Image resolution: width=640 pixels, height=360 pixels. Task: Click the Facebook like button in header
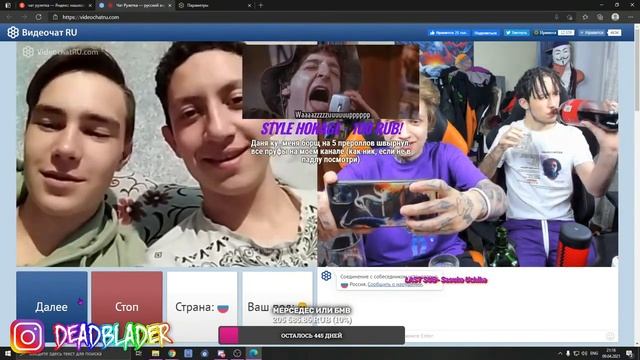point(448,33)
